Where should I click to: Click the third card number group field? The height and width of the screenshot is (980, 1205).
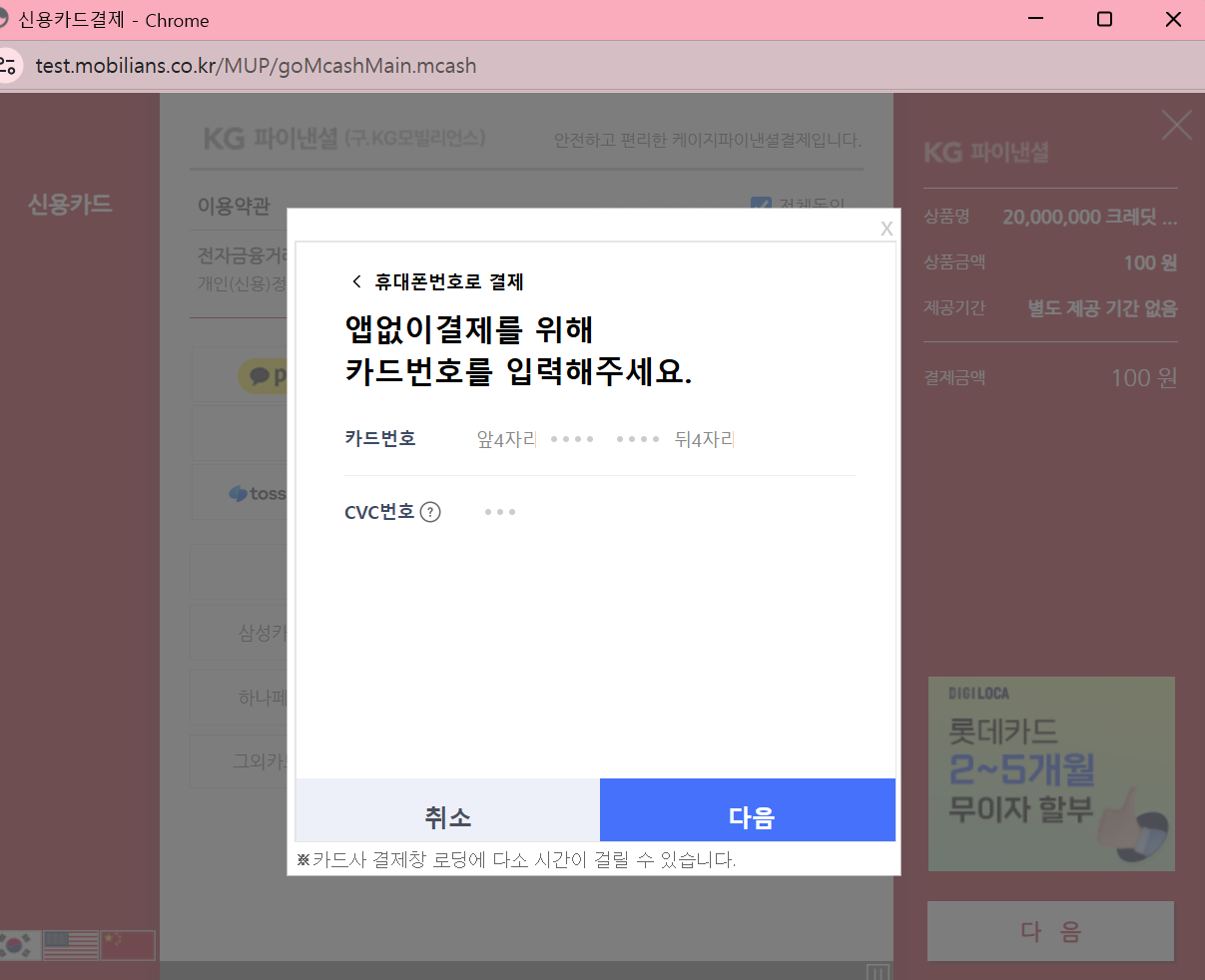pyautogui.click(x=638, y=439)
